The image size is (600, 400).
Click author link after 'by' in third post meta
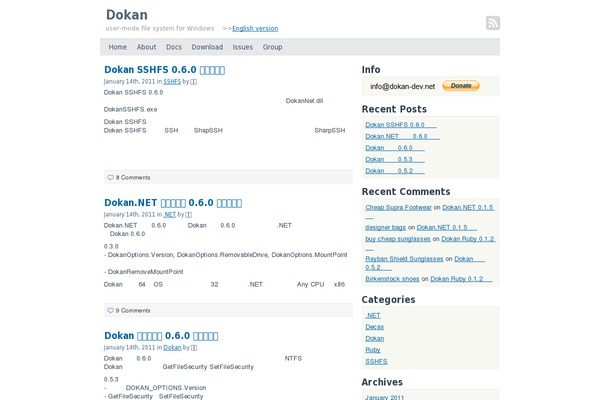pyautogui.click(x=194, y=348)
